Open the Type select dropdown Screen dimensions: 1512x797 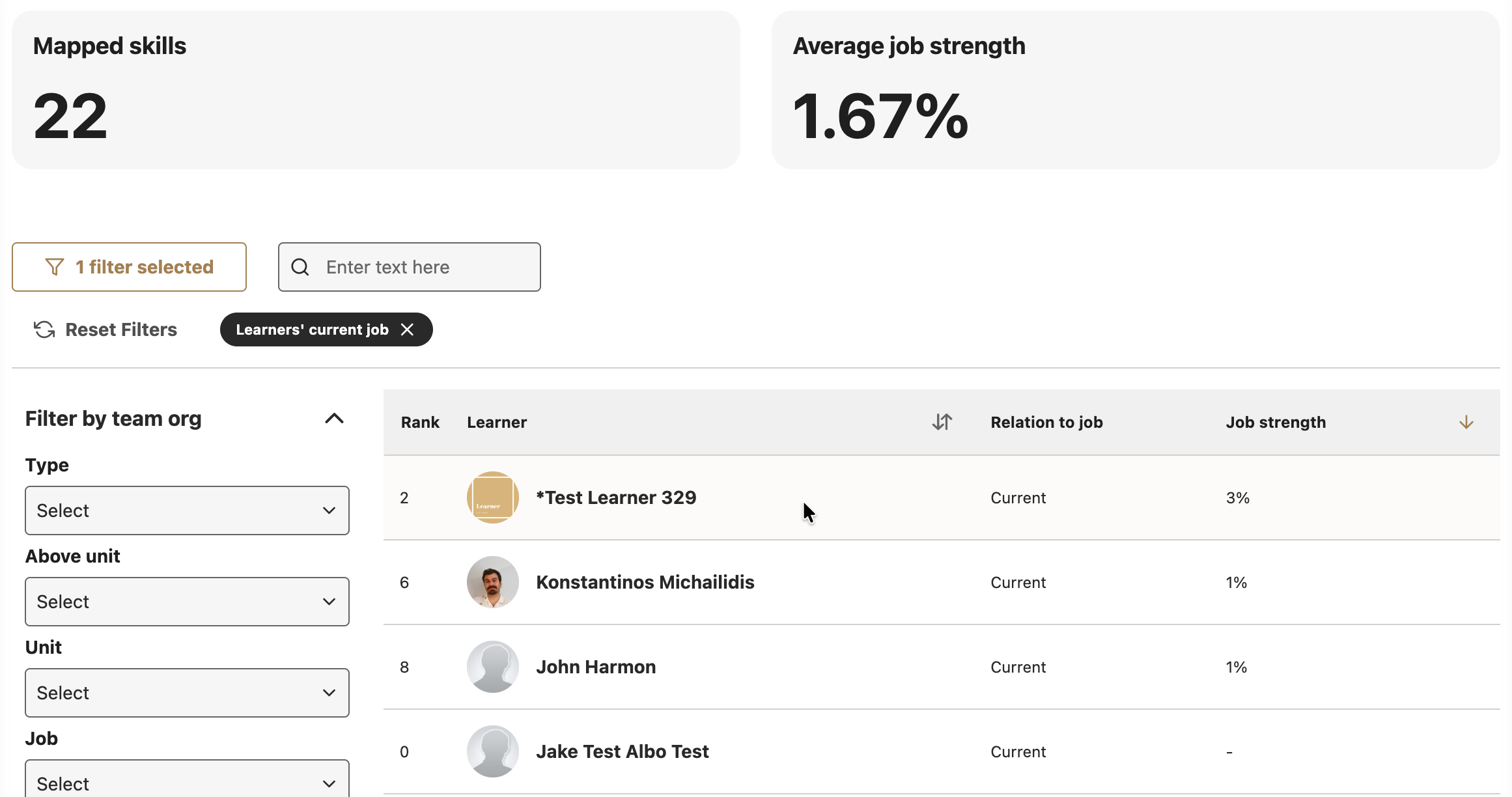[187, 510]
